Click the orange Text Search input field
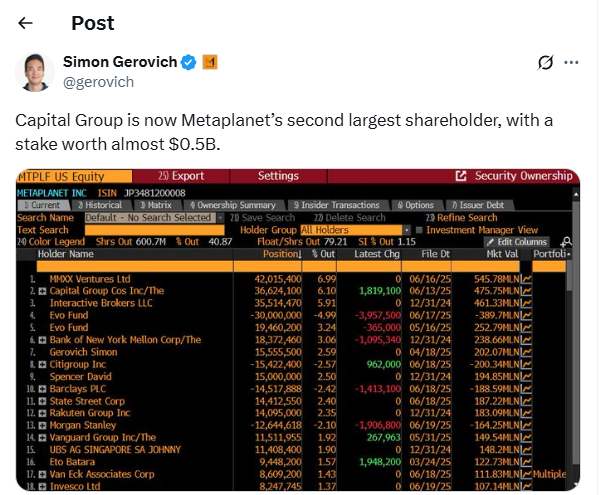 pyautogui.click(x=154, y=230)
